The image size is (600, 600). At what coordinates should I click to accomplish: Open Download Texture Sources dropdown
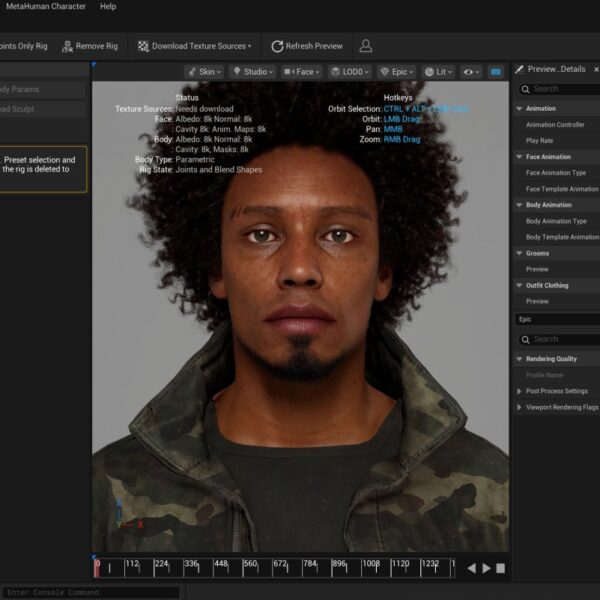pos(194,46)
